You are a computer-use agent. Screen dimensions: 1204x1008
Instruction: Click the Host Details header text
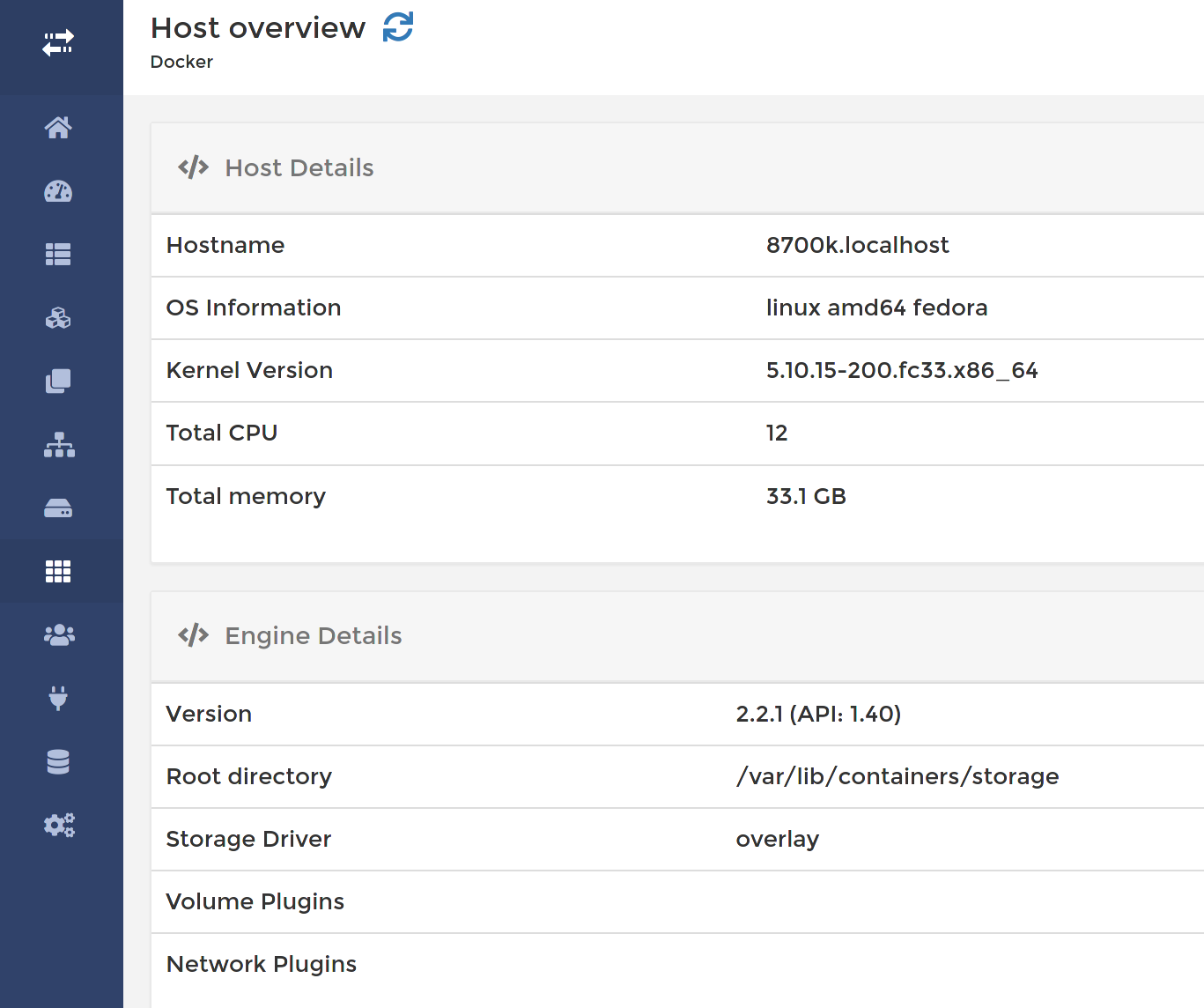point(299,167)
